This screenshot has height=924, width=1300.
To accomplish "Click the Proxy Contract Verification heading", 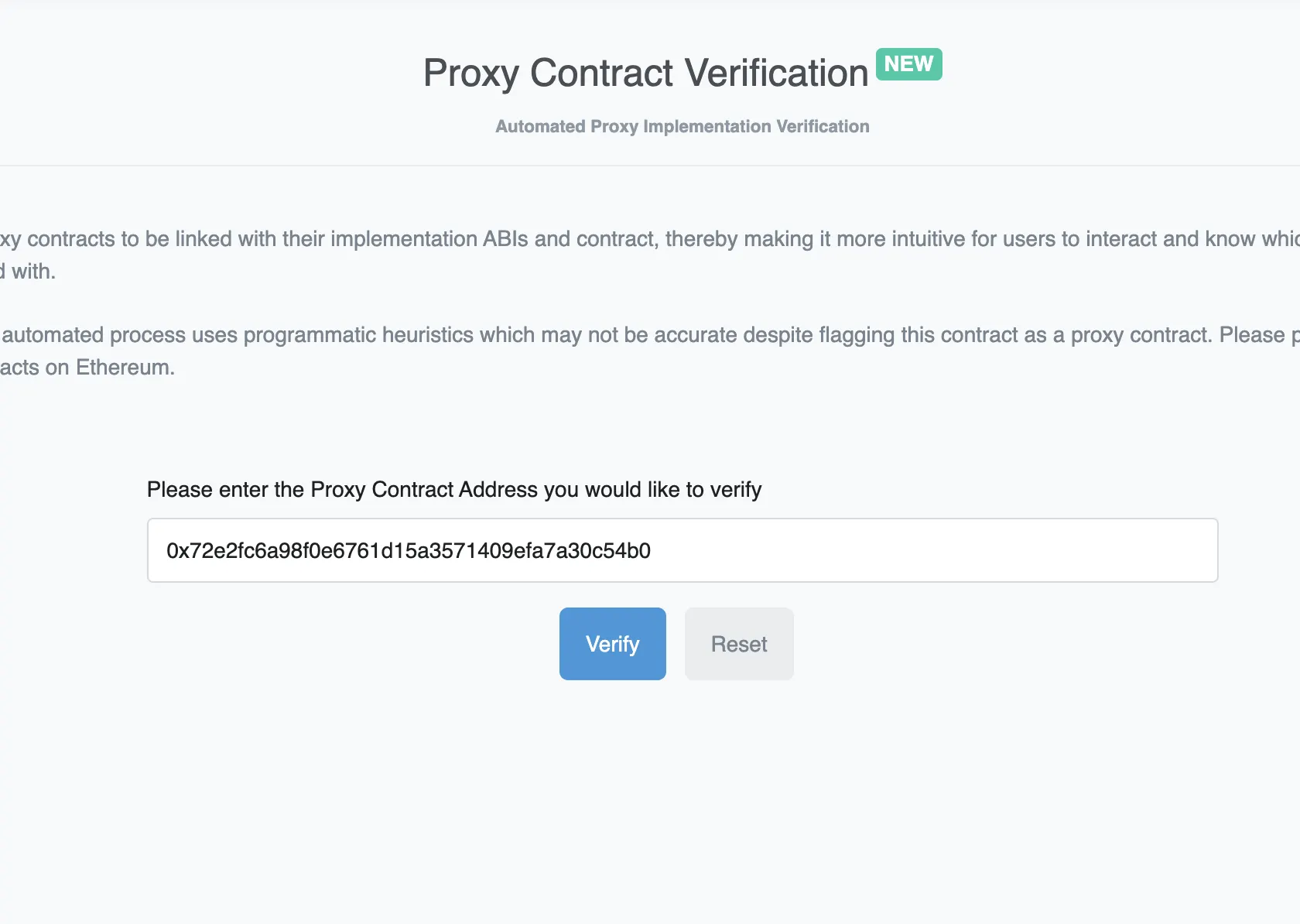I will 645,74.
